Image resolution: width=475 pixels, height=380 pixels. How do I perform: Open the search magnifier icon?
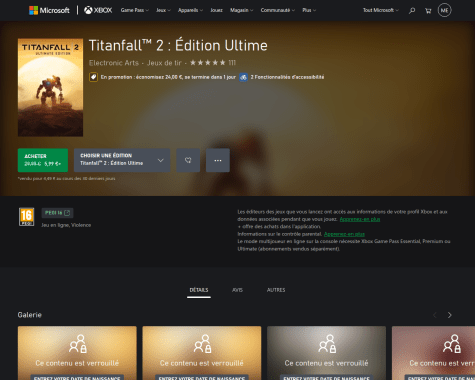(x=412, y=10)
